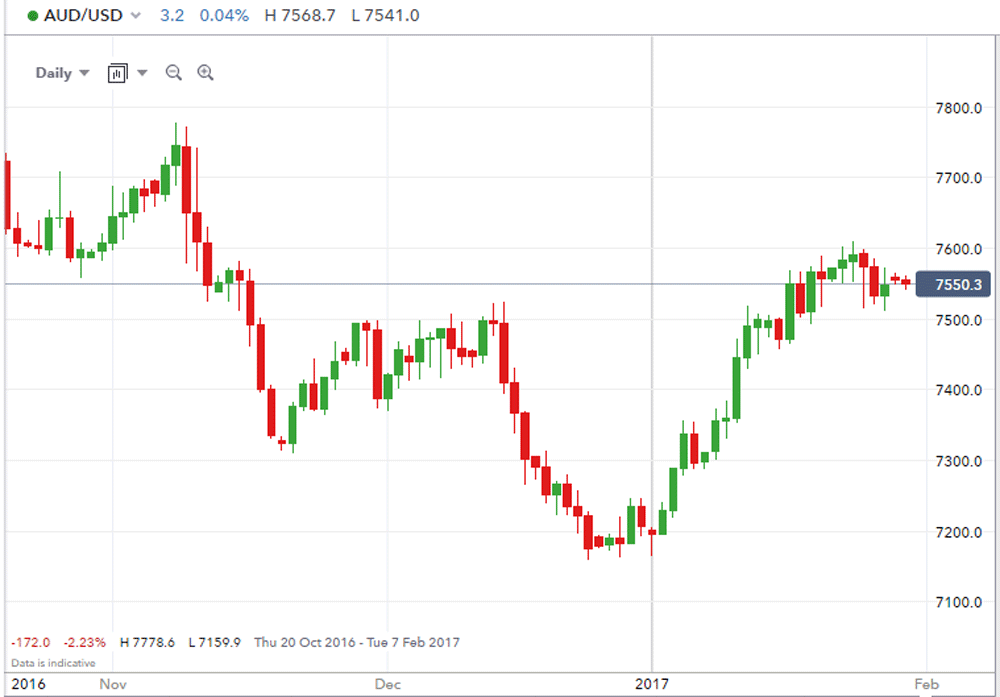
Task: Open the Daily timeframe dropdown
Action: click(x=62, y=73)
